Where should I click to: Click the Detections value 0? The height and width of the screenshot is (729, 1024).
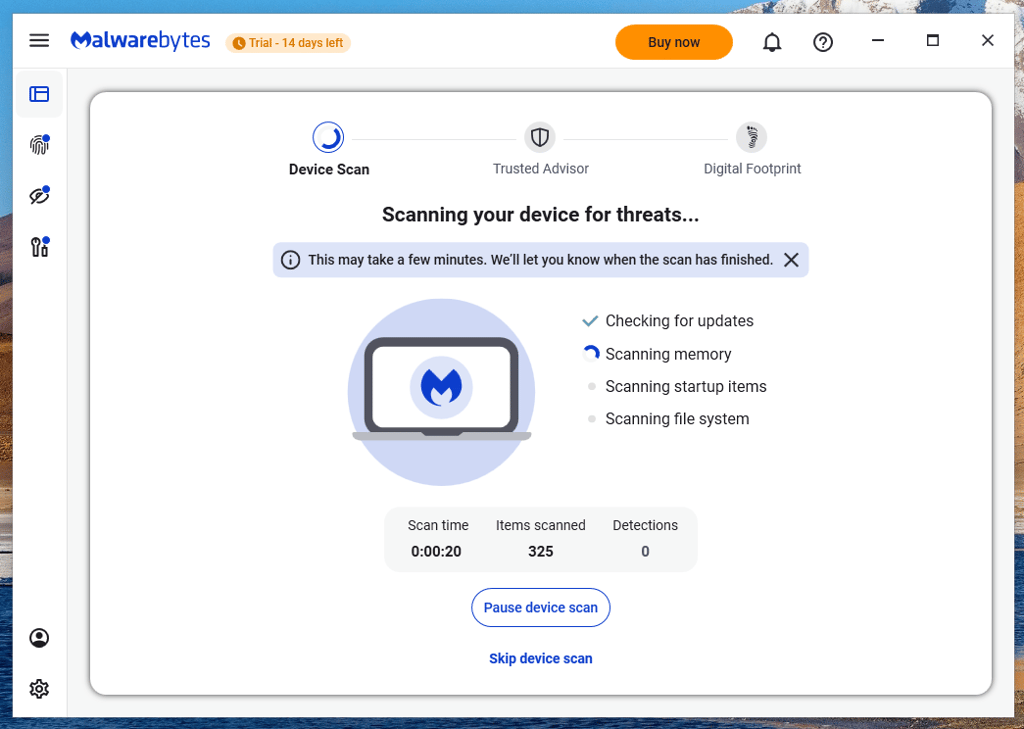(x=645, y=551)
